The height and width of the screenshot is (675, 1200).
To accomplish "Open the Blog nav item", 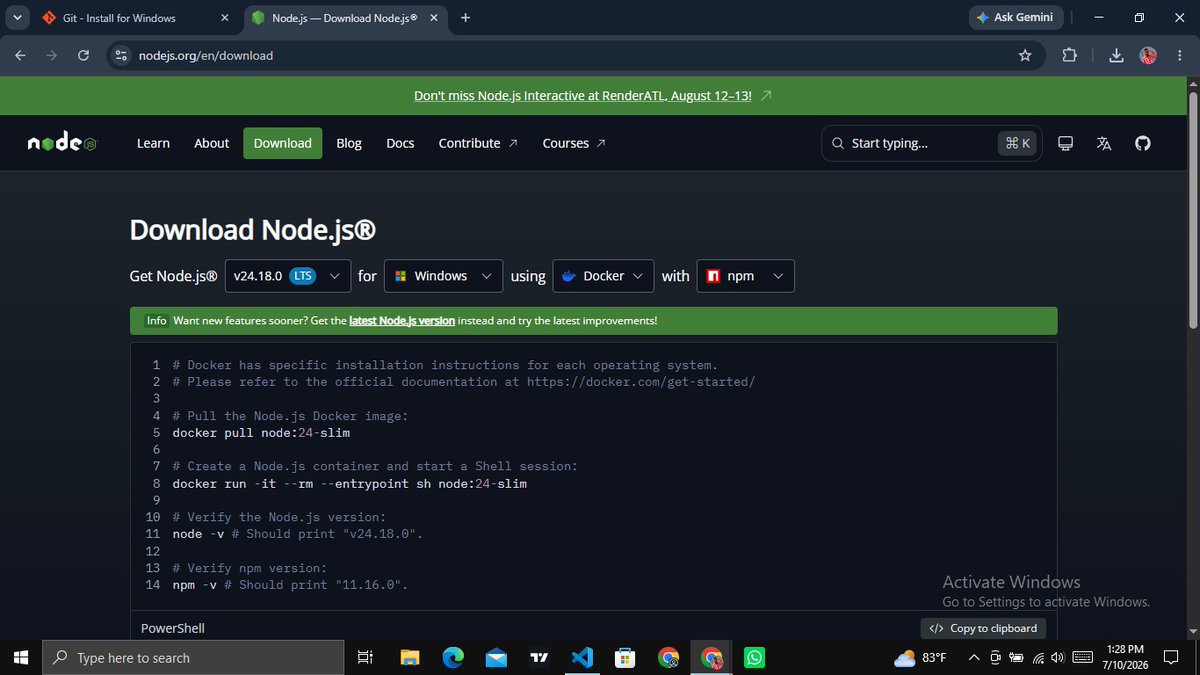I will point(349,143).
